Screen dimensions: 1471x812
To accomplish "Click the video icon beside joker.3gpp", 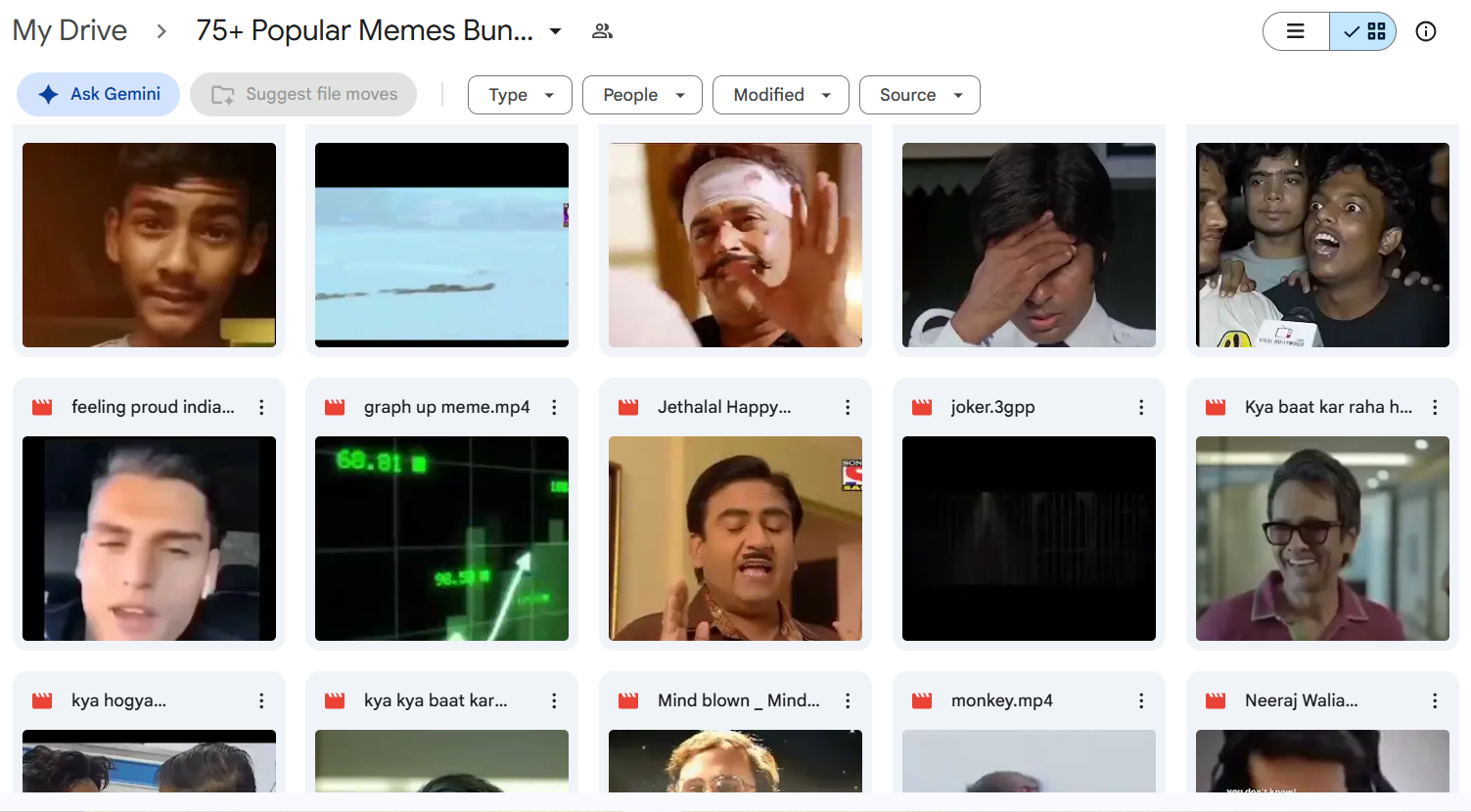I will (922, 407).
